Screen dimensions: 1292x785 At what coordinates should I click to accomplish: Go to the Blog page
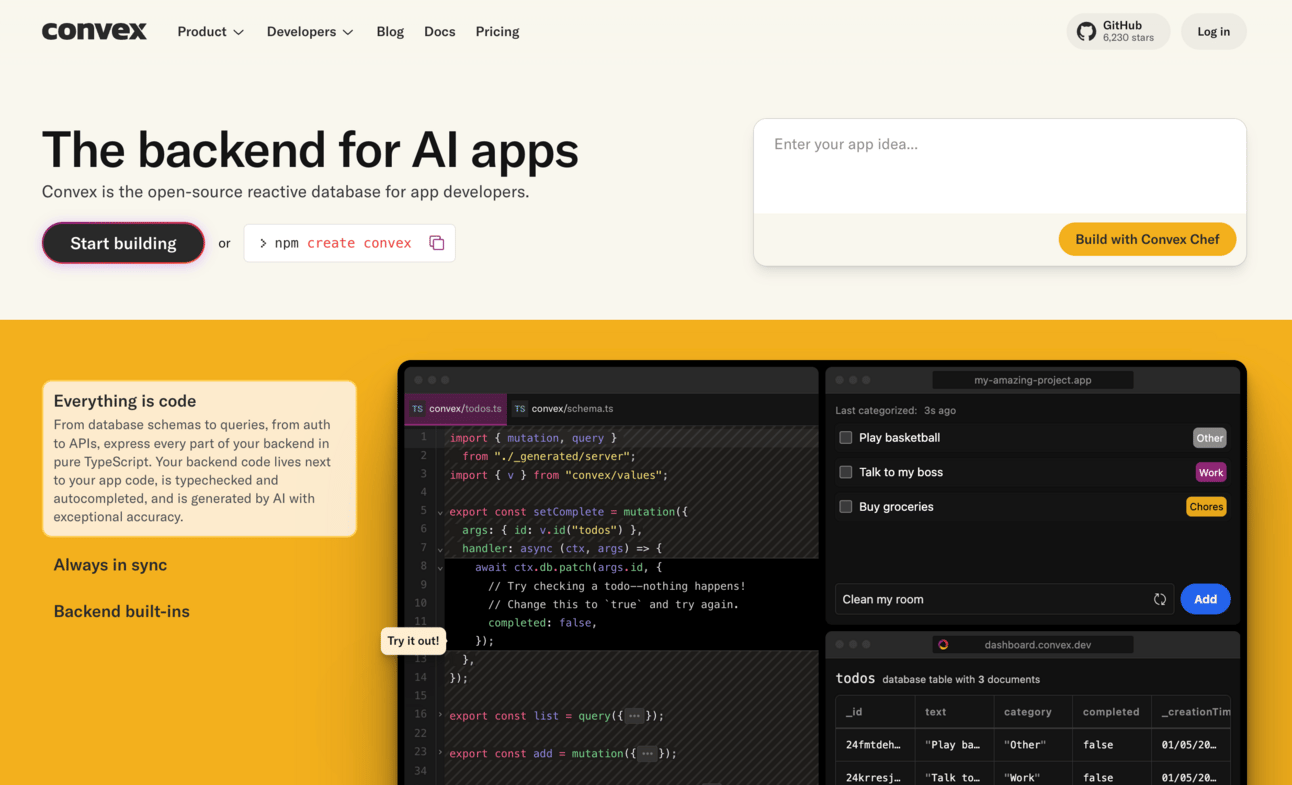point(390,32)
